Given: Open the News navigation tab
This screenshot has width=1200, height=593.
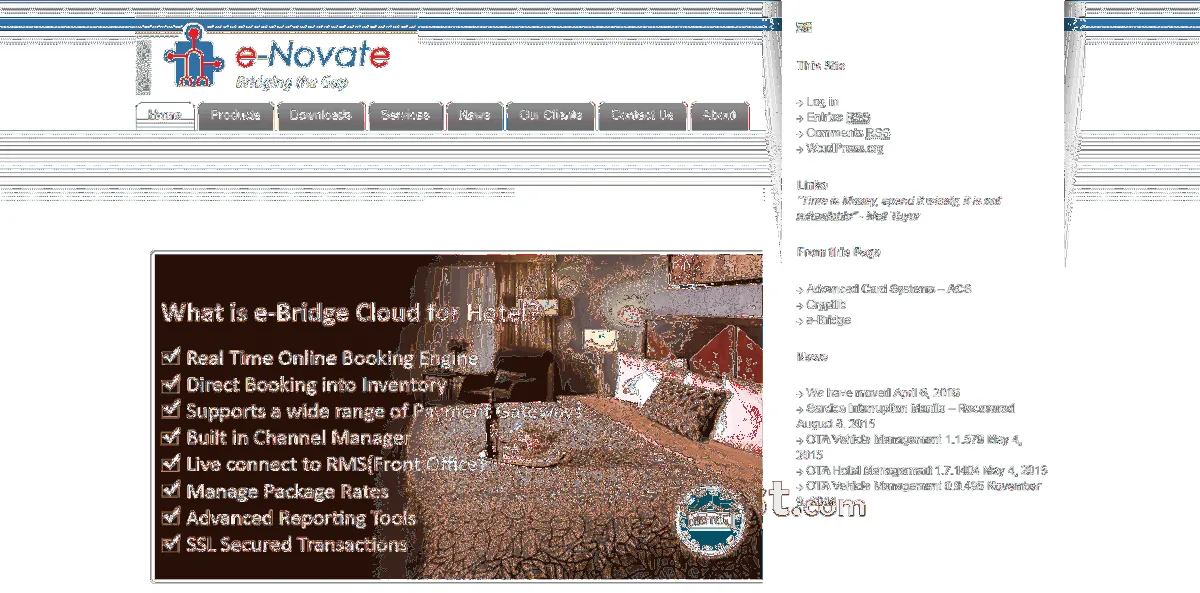Looking at the screenshot, I should 474,115.
